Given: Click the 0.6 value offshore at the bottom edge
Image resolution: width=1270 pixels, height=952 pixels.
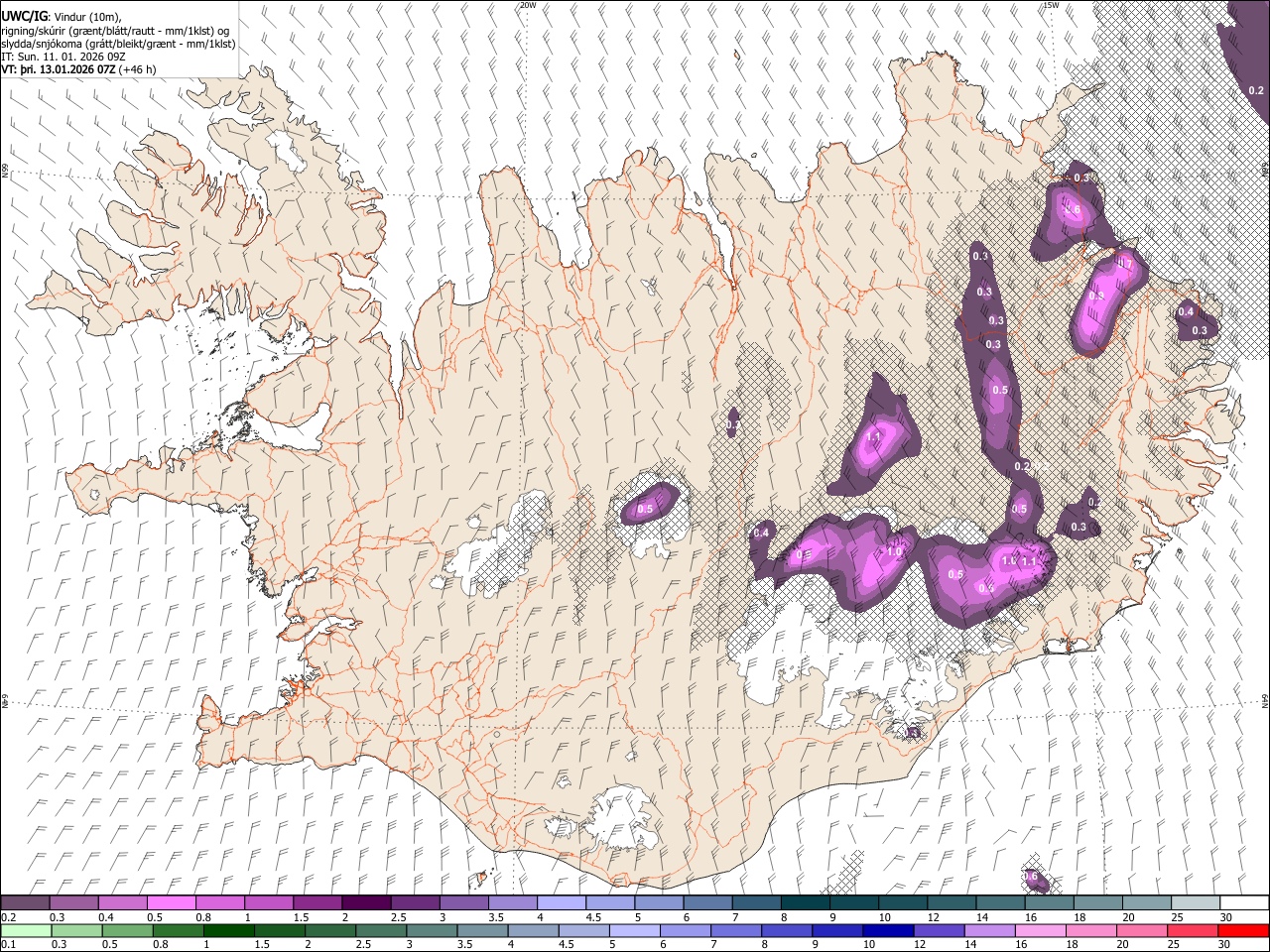Looking at the screenshot, I should point(1030,876).
